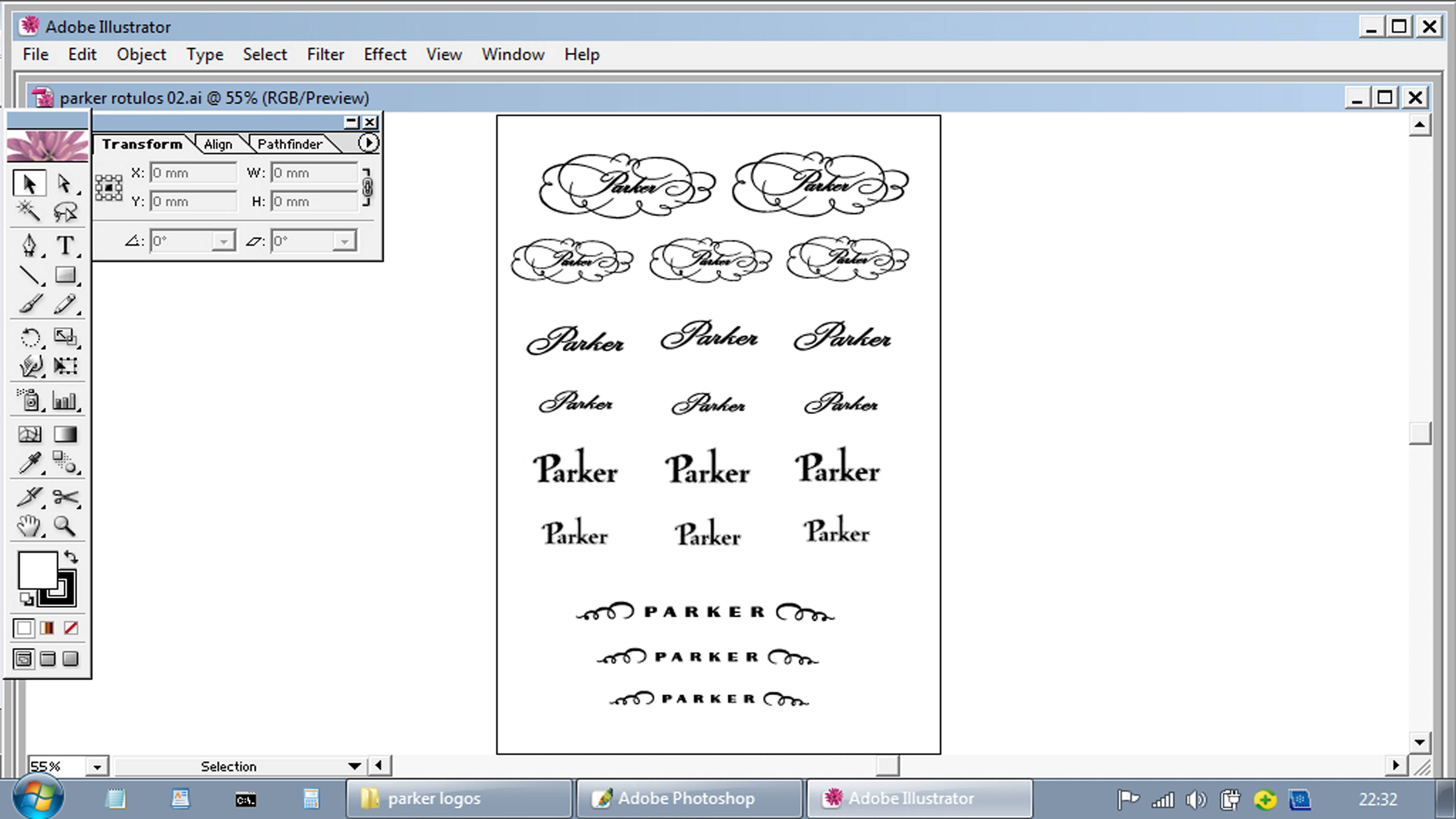Viewport: 1456px width, 819px height.
Task: Set fill to None with red slash button
Action: pos(71,628)
